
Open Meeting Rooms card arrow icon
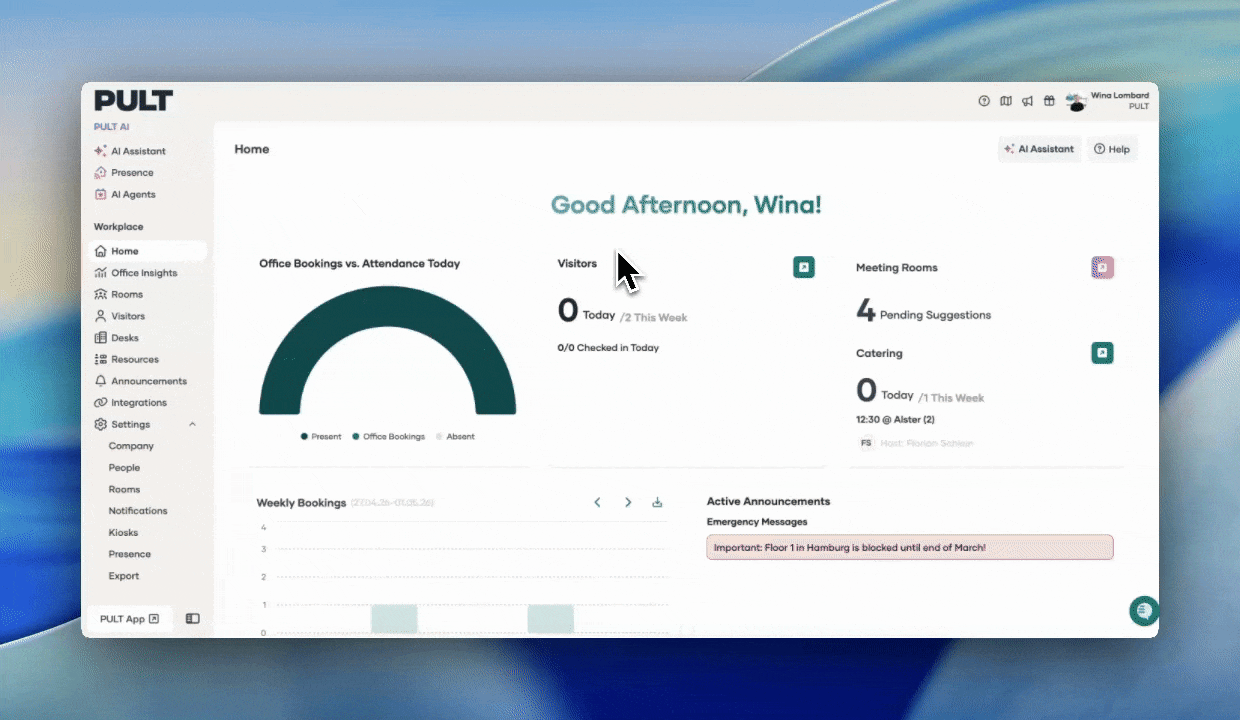point(1102,267)
